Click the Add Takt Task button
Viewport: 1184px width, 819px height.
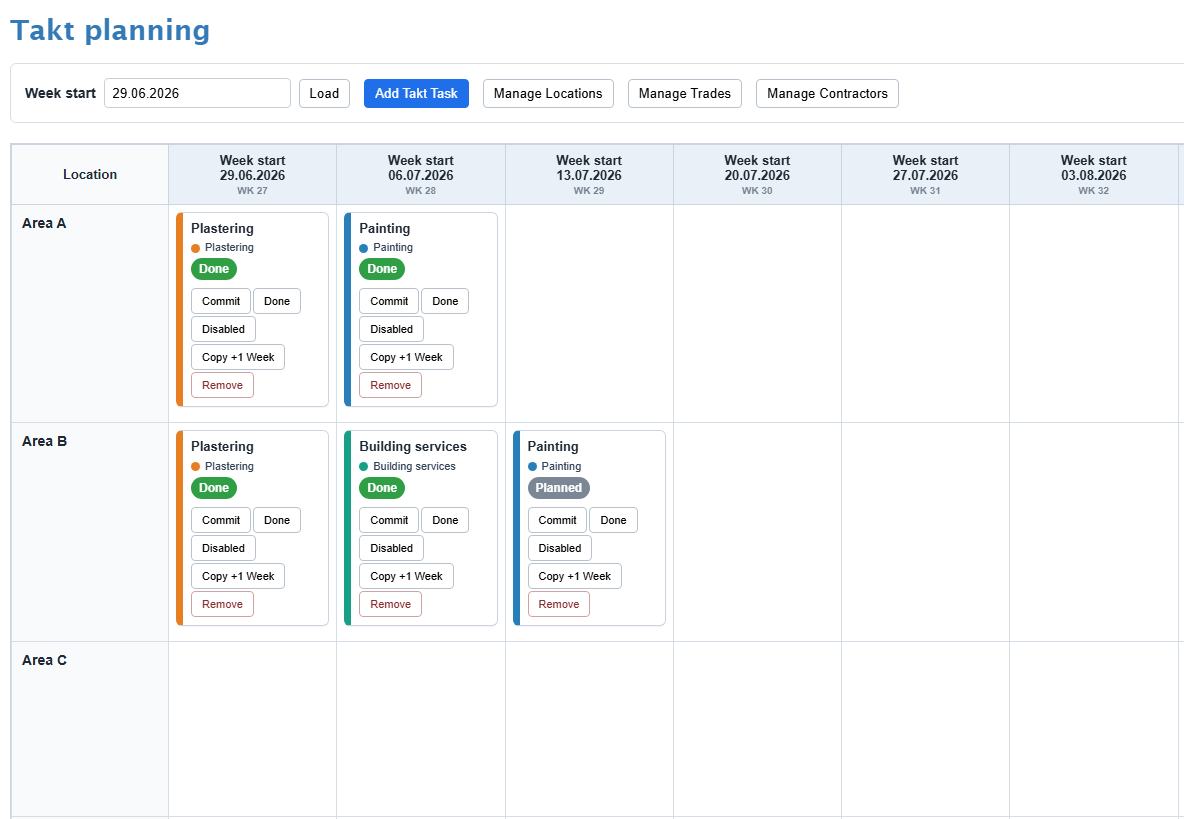coord(416,93)
